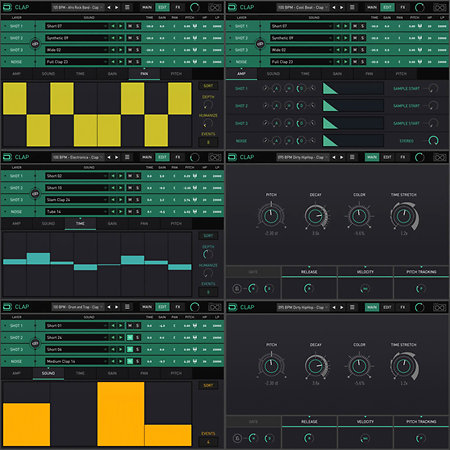
Task: Click SORT button in Afro Rock Band window
Action: point(208,86)
